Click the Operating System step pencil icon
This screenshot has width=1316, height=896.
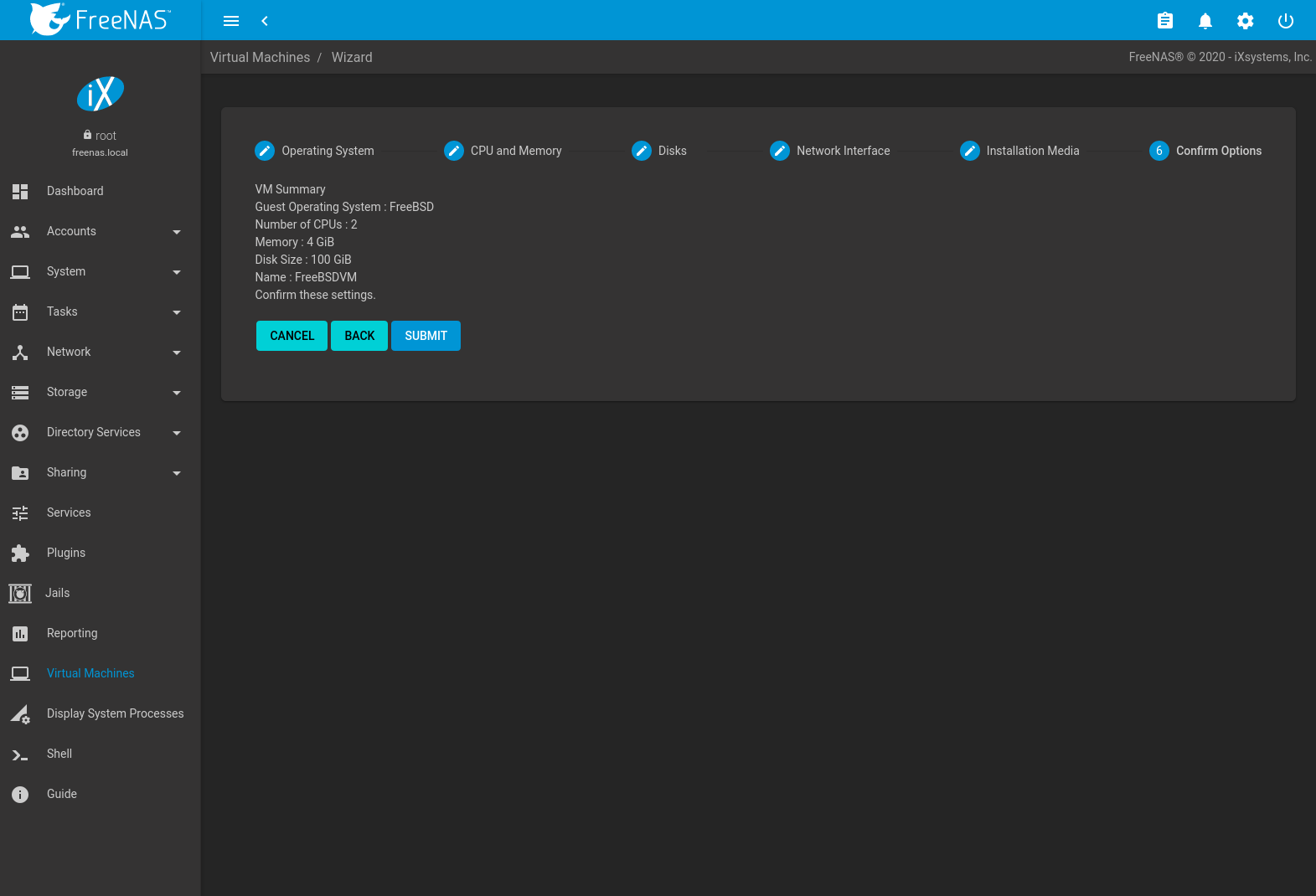coord(265,151)
